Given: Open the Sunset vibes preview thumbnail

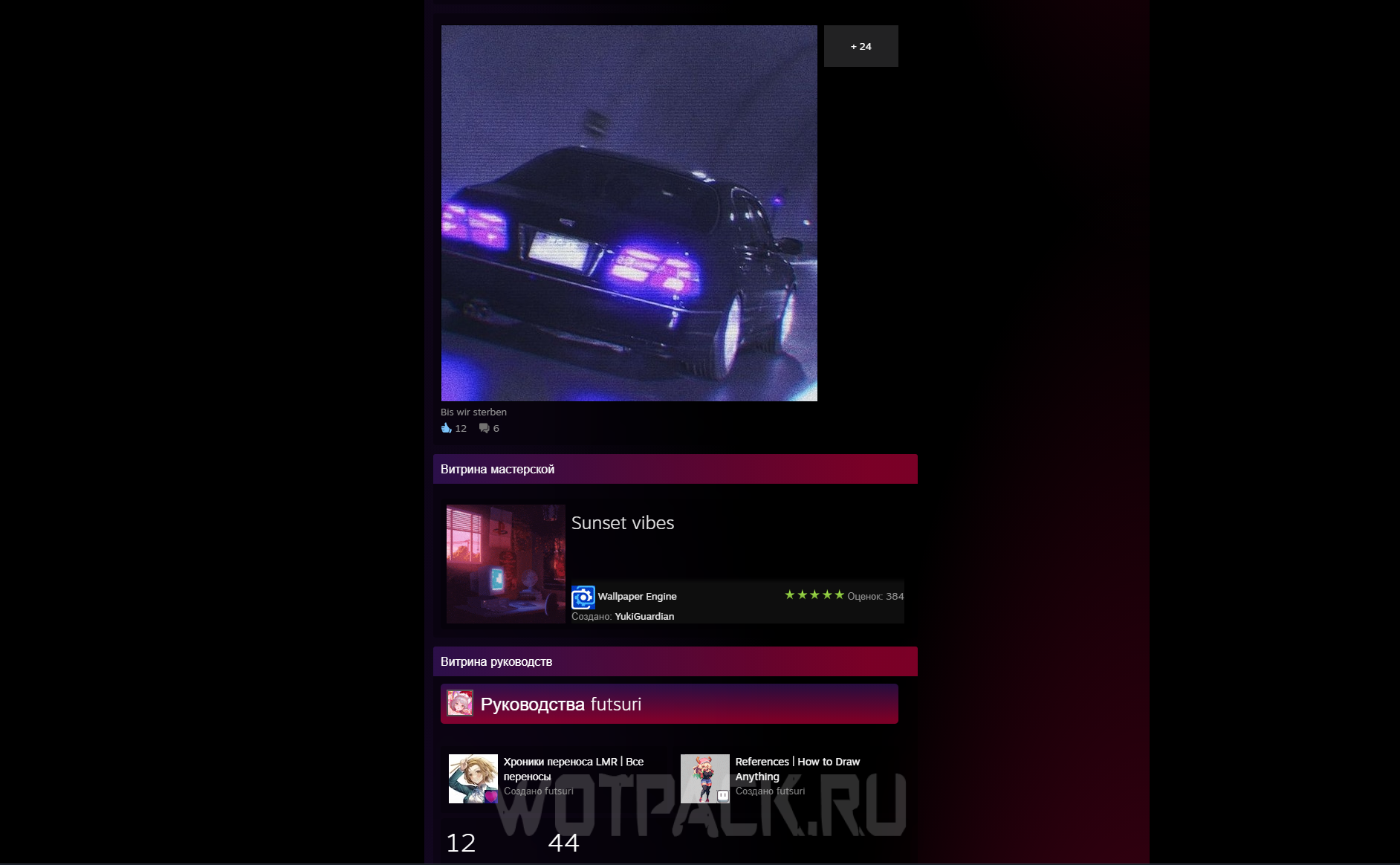Looking at the screenshot, I should pos(506,564).
